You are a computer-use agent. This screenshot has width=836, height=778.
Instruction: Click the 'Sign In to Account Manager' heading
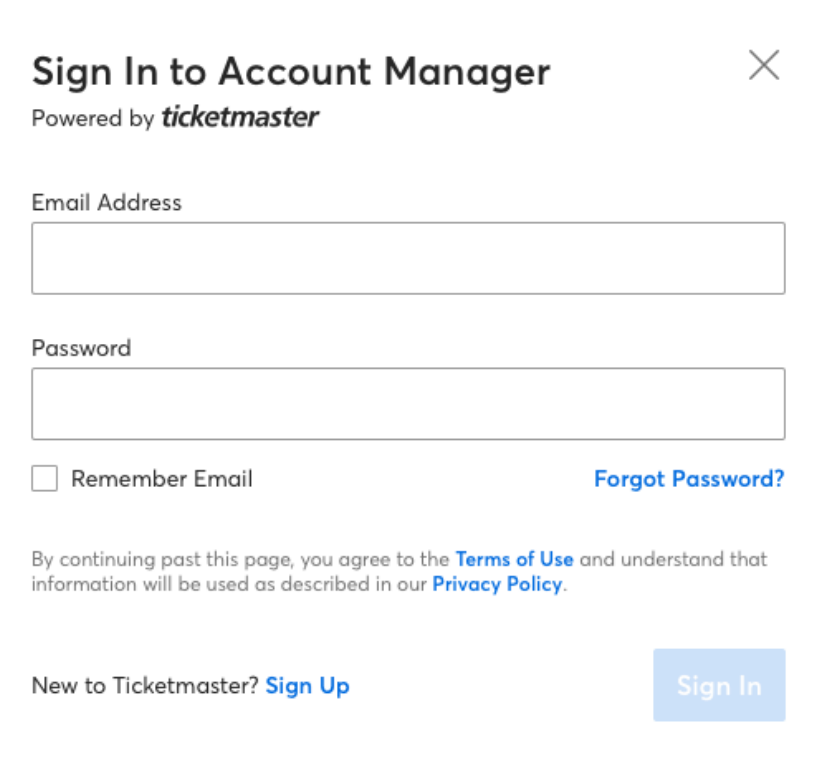click(291, 72)
